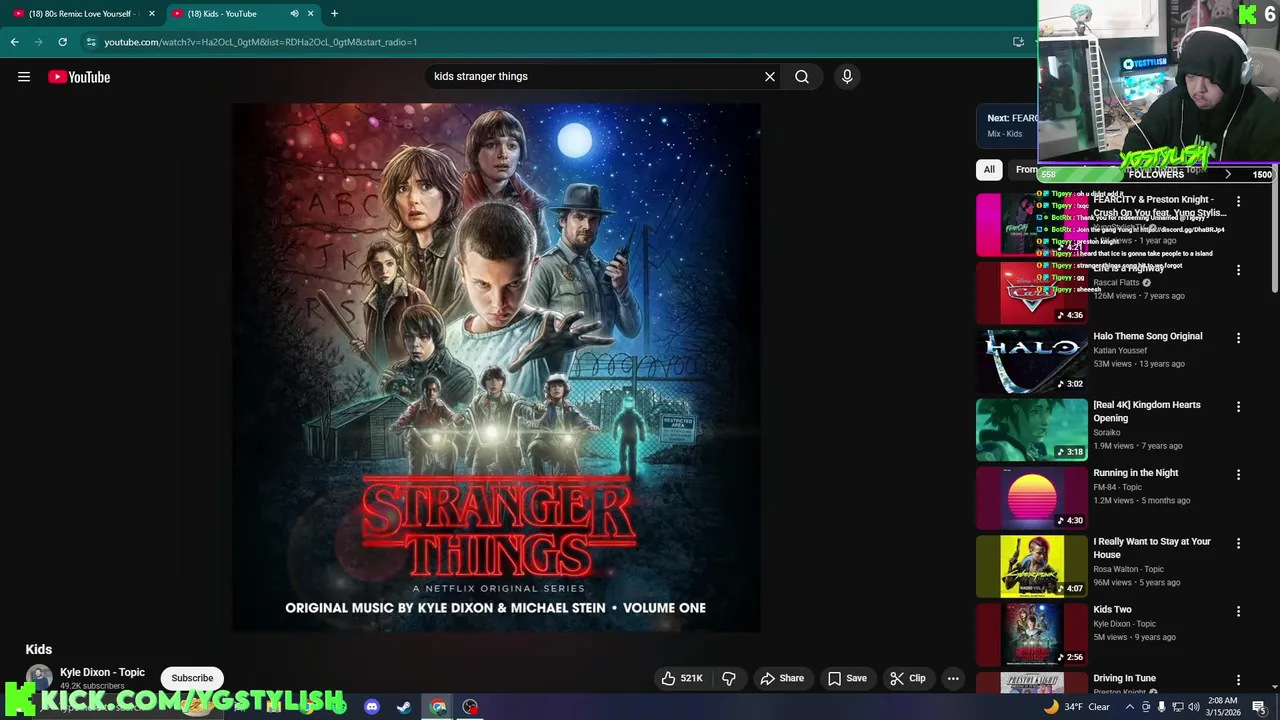Open more actions ellipsis beside Clip

coord(953,678)
